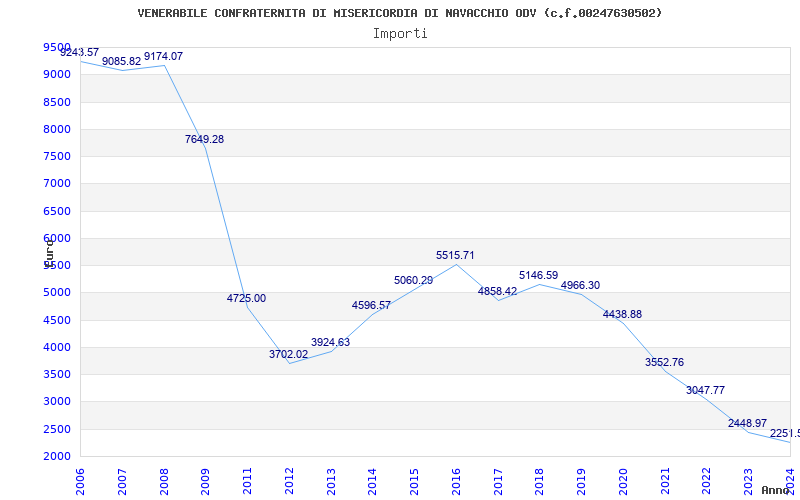
Task: Click the 6500 y-axis tick label
Action: pos(57,211)
